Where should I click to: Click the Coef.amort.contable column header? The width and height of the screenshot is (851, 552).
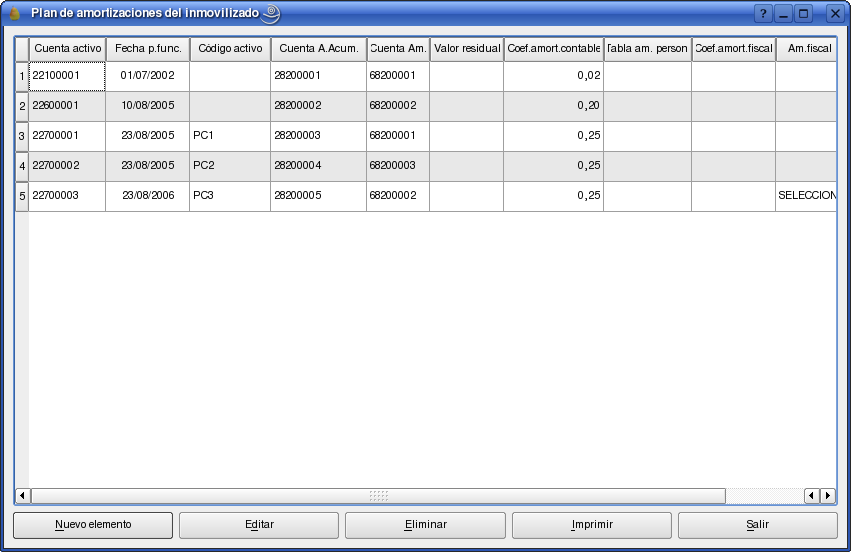(x=554, y=49)
